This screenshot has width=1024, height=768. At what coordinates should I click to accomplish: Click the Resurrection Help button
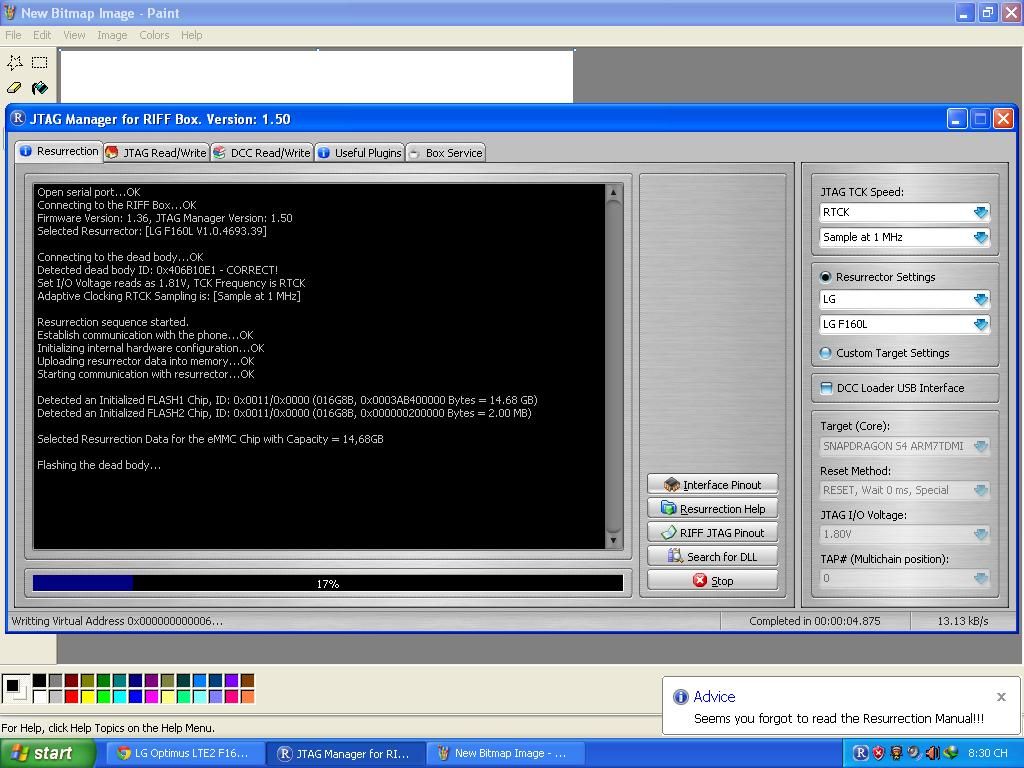click(x=712, y=509)
